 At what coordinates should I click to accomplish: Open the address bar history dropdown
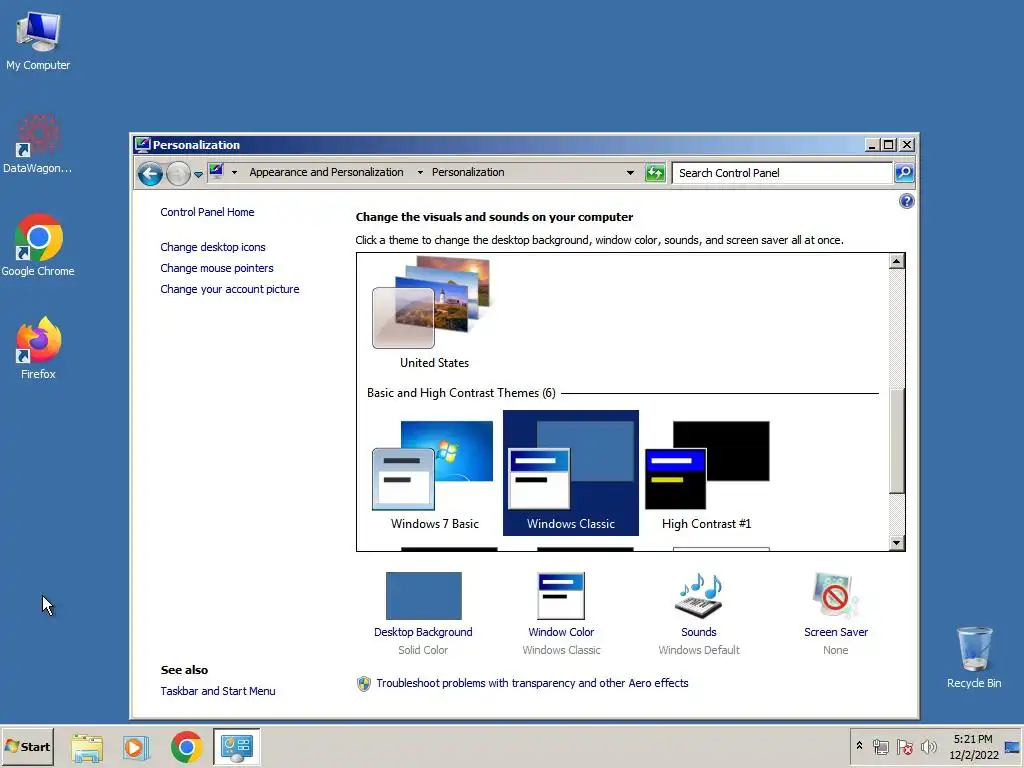(x=630, y=172)
